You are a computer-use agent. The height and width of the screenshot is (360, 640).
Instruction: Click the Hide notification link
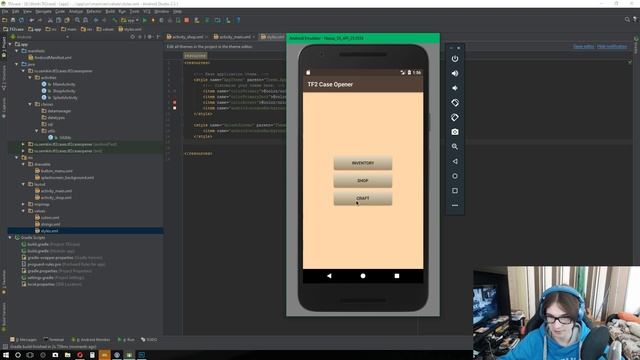pyautogui.click(x=612, y=47)
